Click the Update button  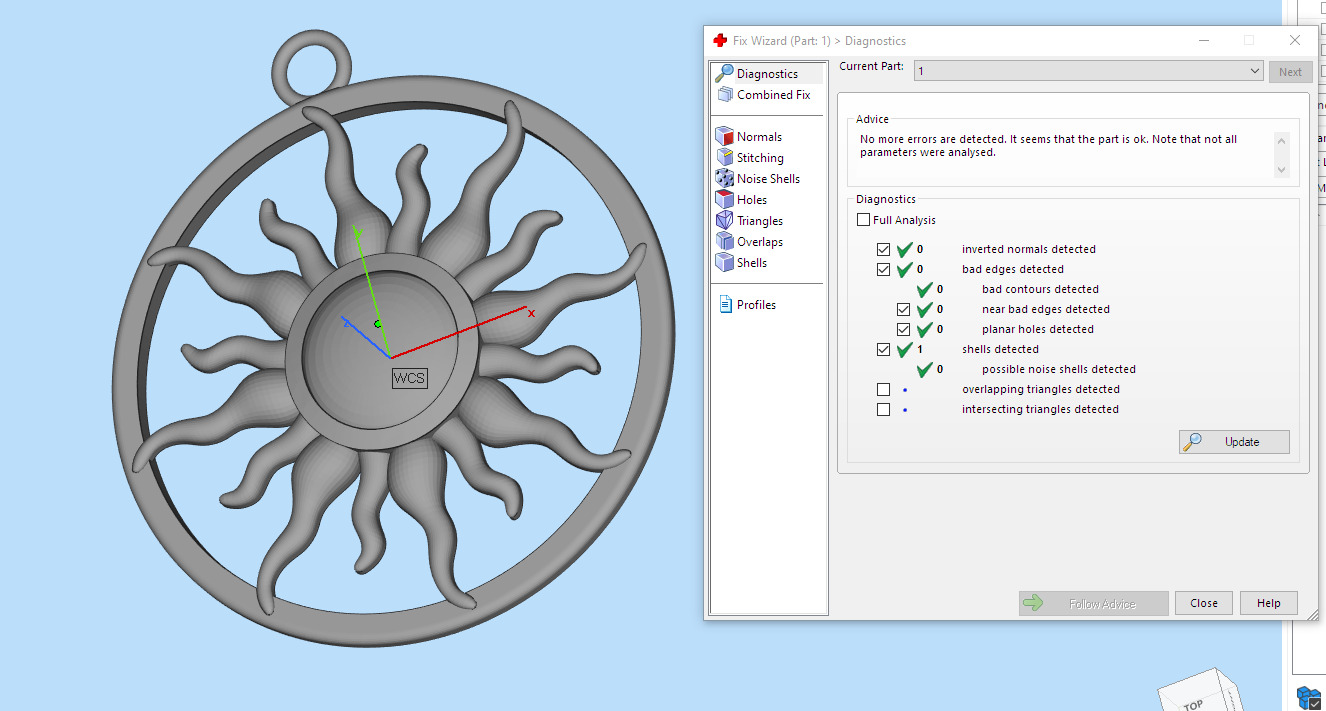click(x=1234, y=442)
